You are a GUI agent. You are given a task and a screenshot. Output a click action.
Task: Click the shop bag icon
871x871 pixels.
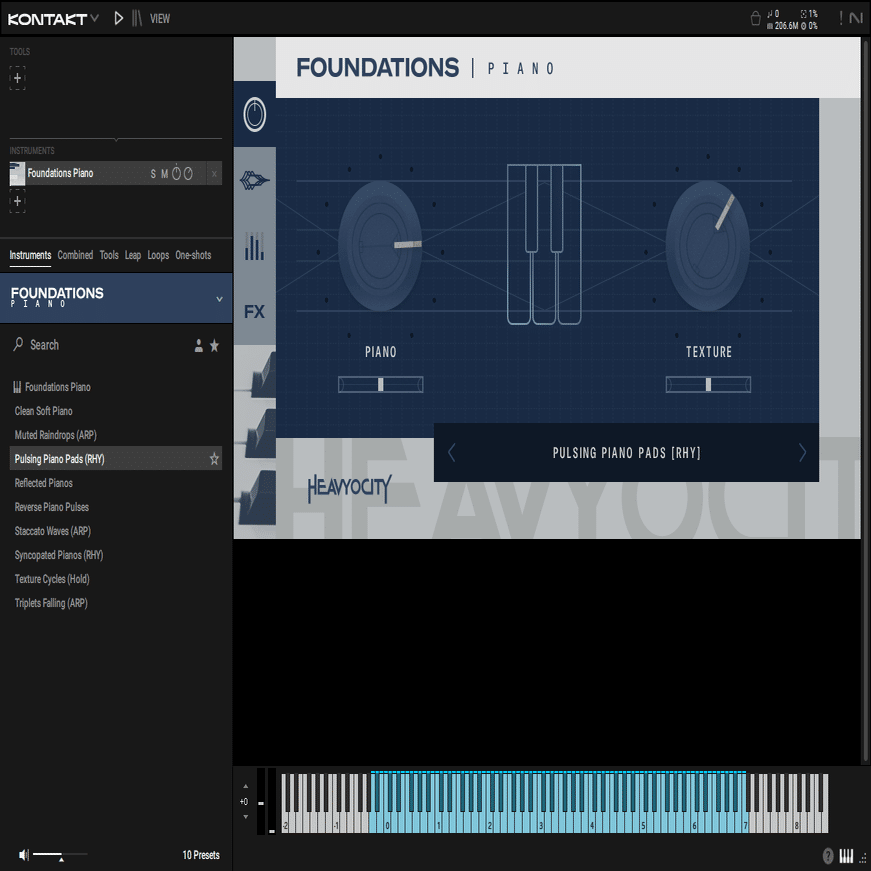pyautogui.click(x=755, y=18)
